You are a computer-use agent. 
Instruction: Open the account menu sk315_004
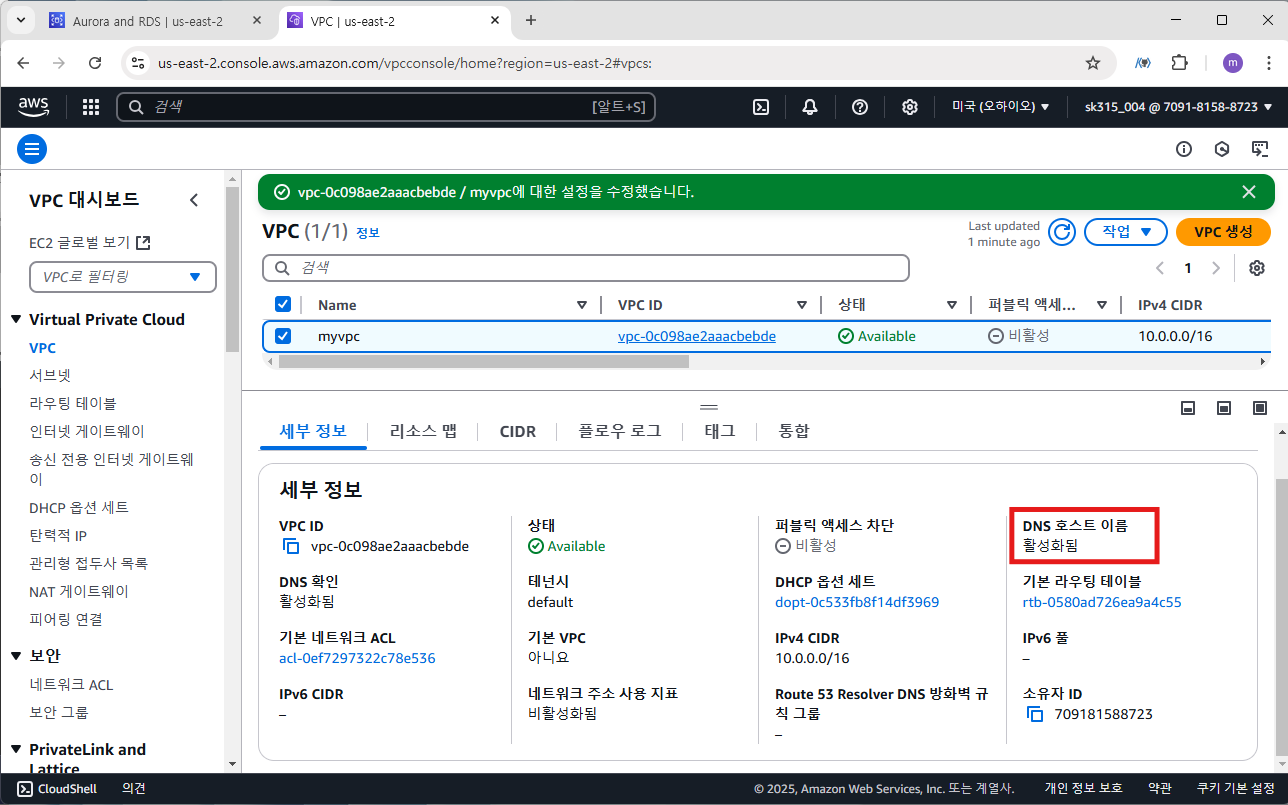pos(1178,107)
